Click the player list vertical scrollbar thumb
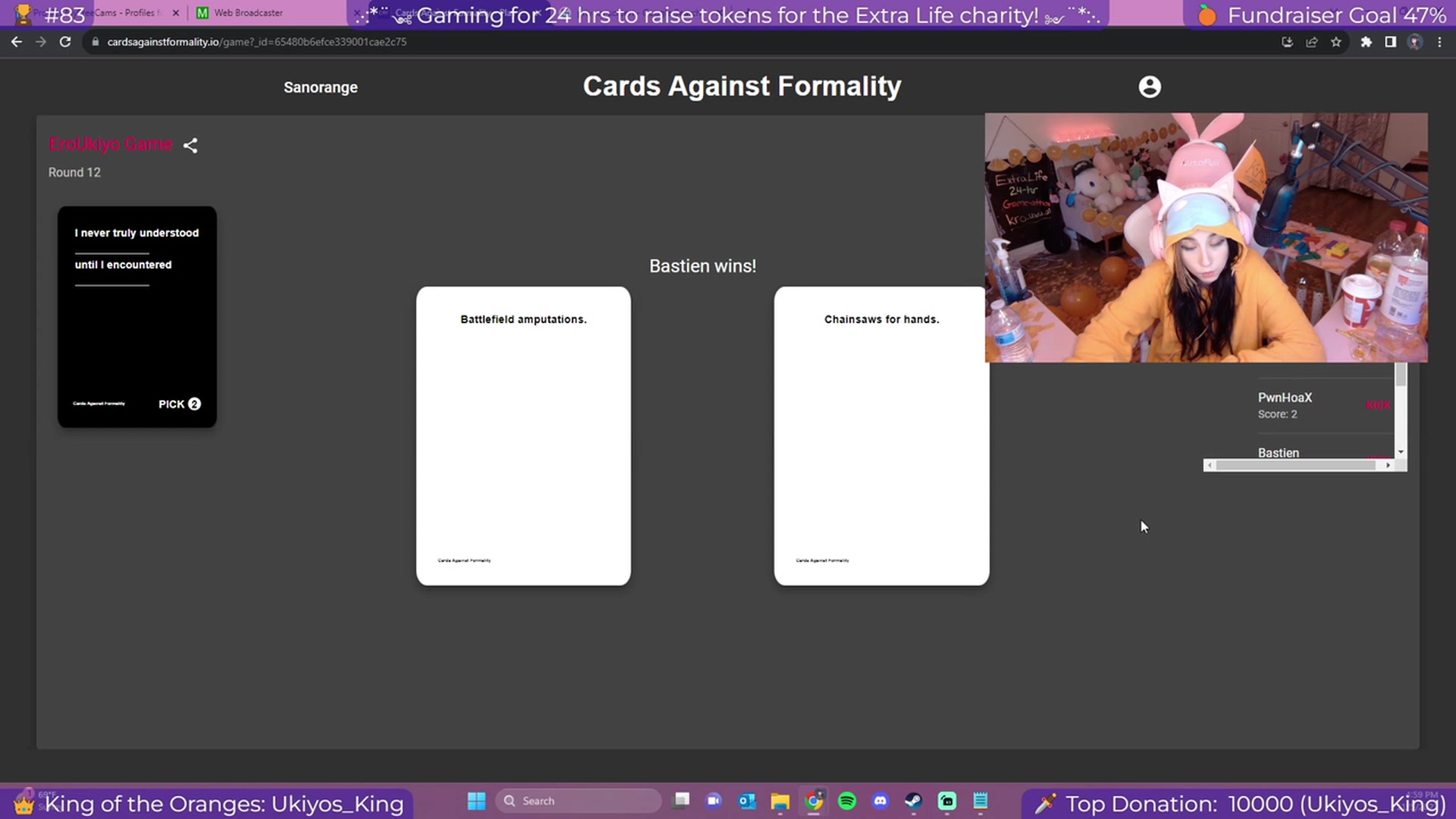1456x819 pixels. [1401, 375]
